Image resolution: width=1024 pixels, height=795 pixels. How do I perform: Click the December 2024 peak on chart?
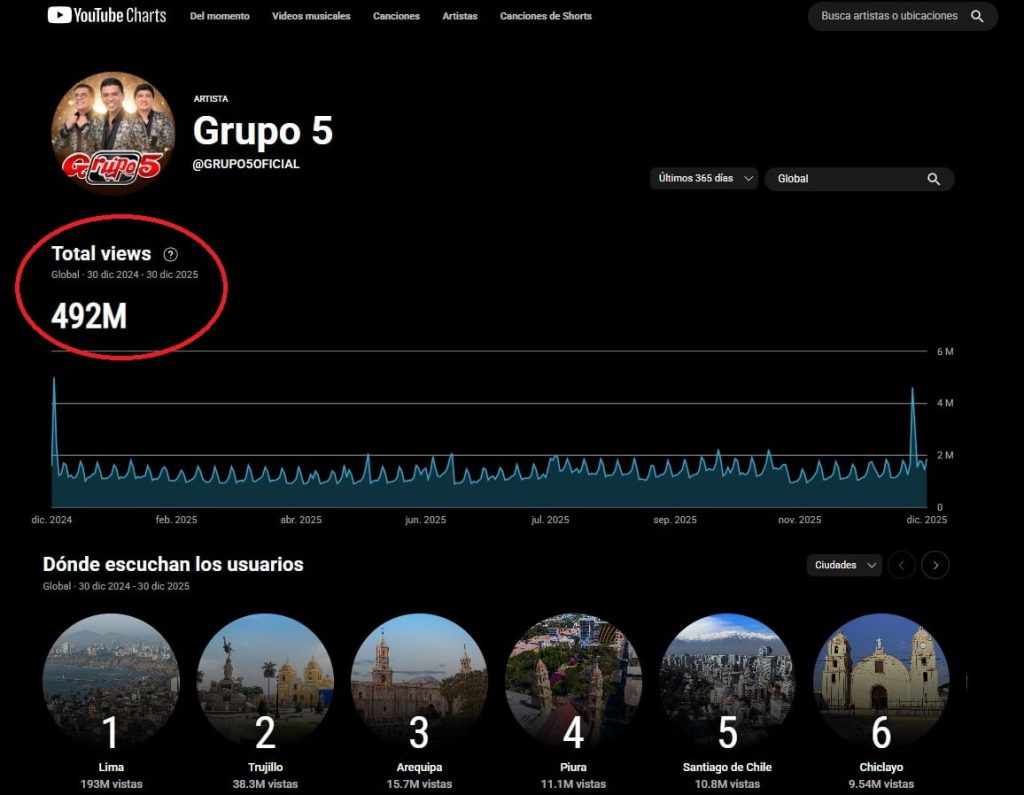pyautogui.click(x=54, y=380)
